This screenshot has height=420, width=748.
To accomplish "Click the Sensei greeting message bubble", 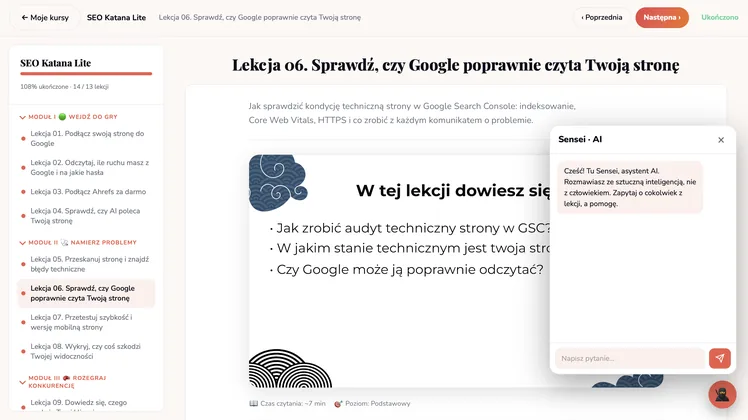I will point(630,187).
